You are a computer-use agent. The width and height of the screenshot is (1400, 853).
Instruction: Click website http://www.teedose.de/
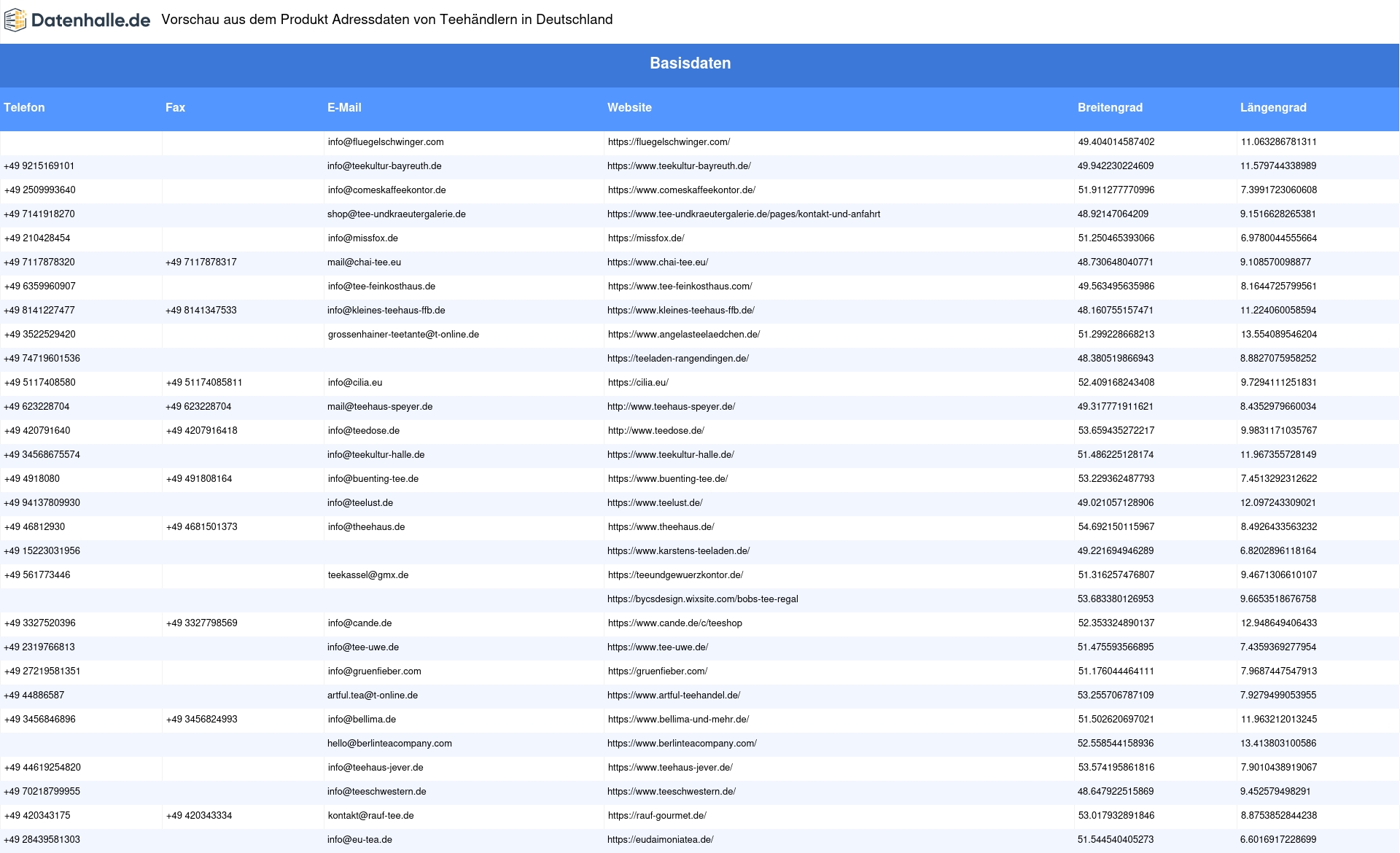(656, 431)
